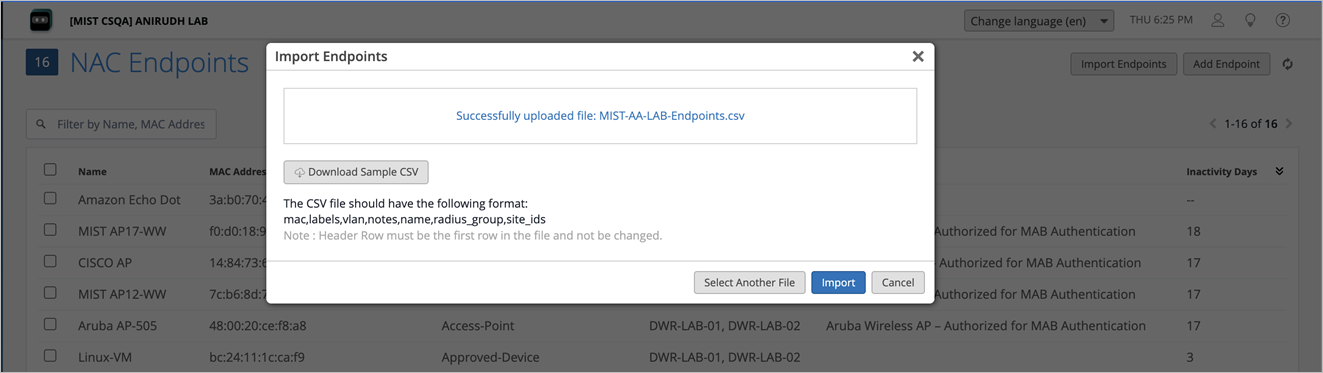Open the lightbulb insights icon
This screenshot has width=1323, height=373.
(x=1250, y=20)
